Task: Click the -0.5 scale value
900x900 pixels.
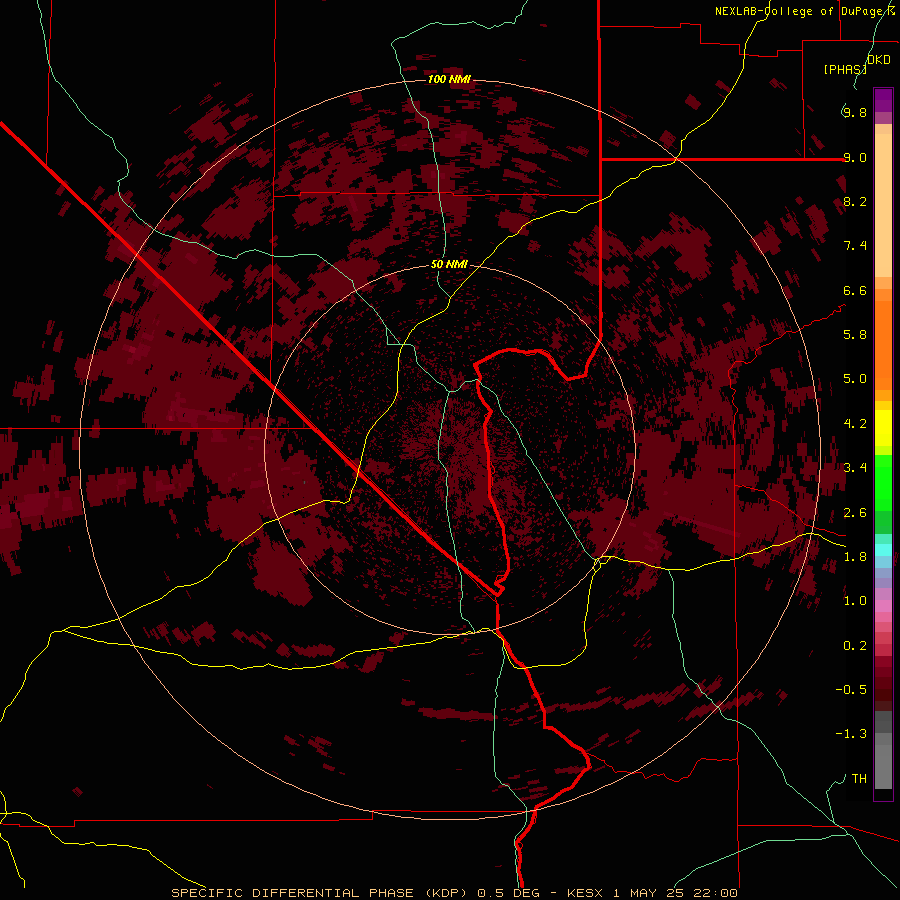Action: (x=851, y=689)
